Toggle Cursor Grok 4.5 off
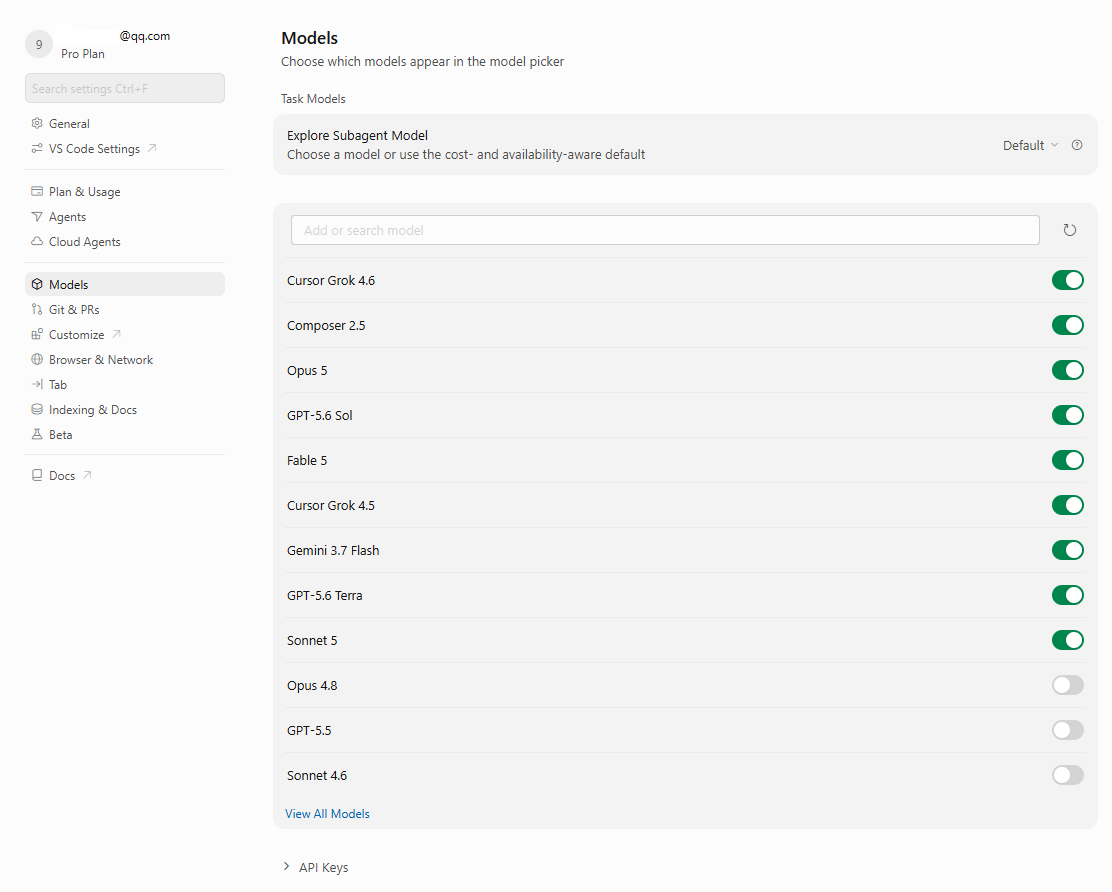Screen dimensions: 1112x892 point(1067,505)
